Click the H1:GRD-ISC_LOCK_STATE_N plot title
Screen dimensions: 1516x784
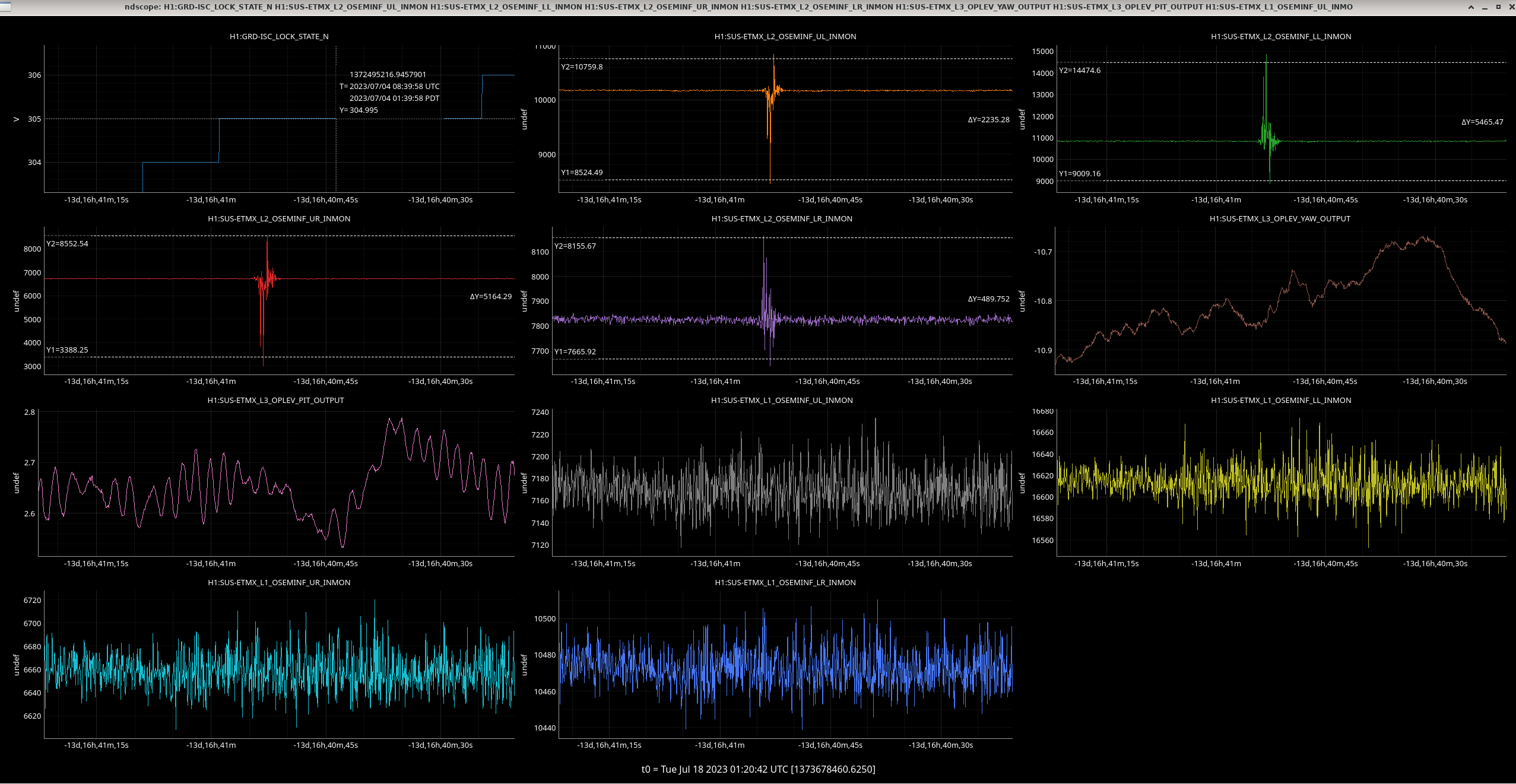coord(279,37)
